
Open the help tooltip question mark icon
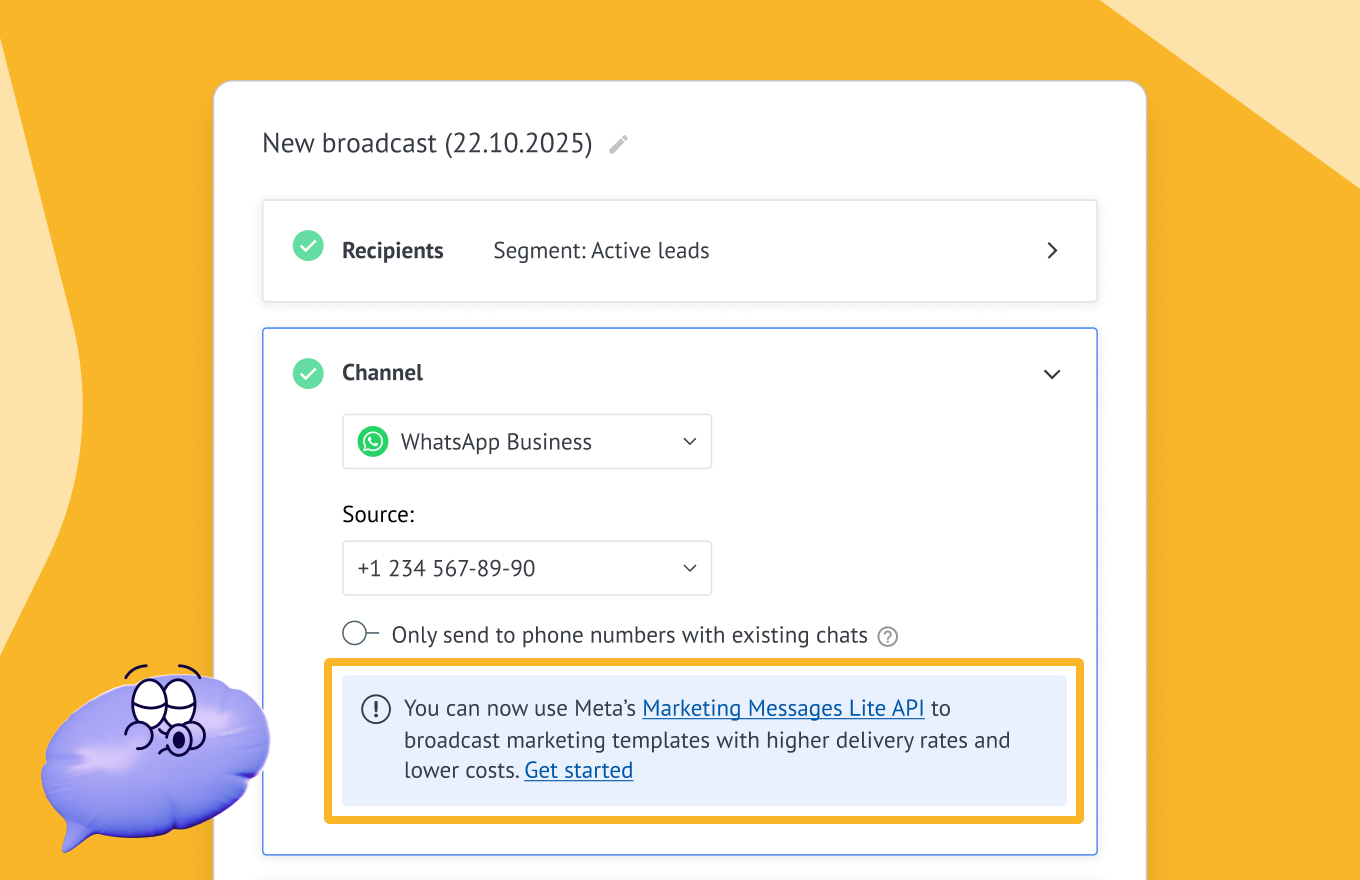(x=887, y=636)
